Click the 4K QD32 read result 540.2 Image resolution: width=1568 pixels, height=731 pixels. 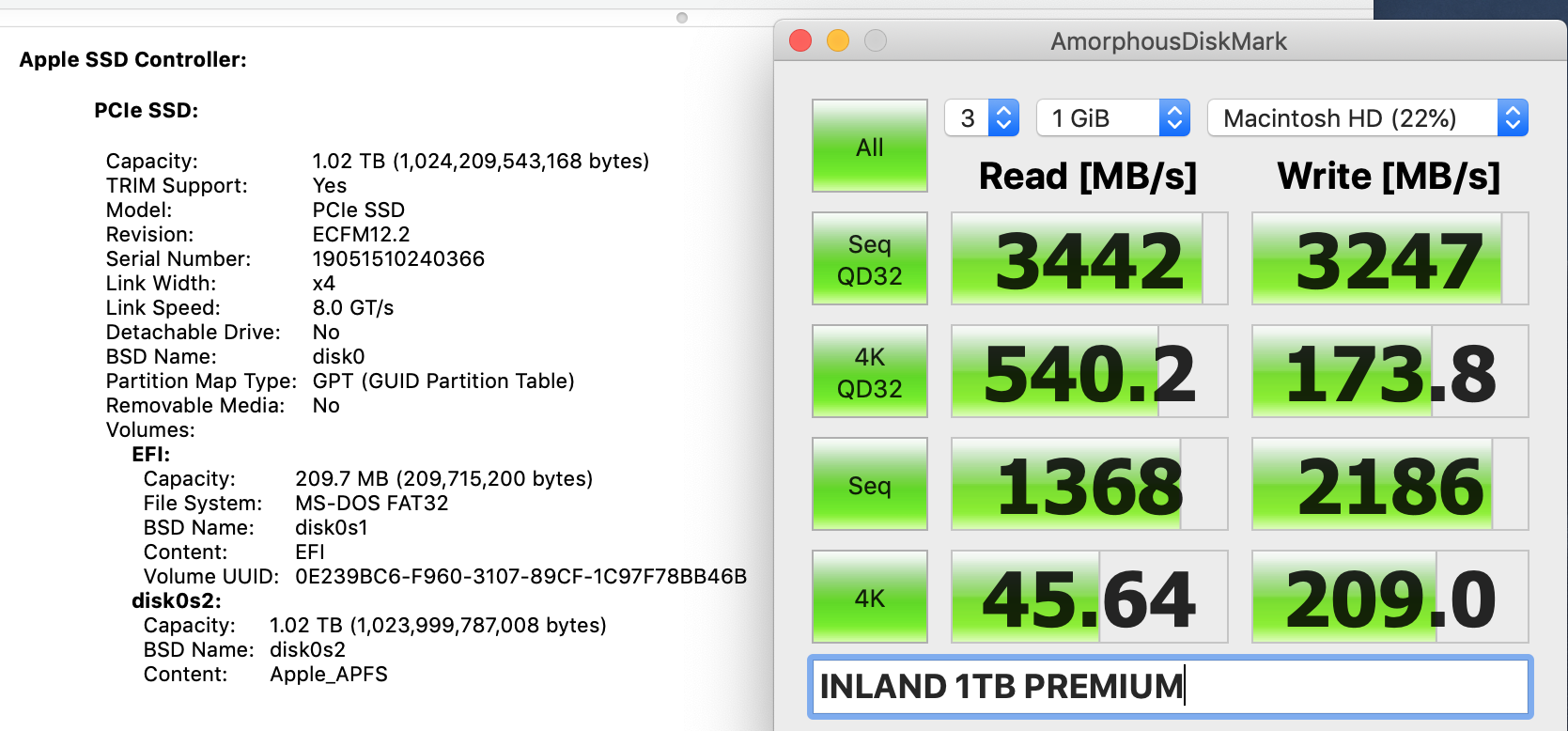[x=1090, y=371]
